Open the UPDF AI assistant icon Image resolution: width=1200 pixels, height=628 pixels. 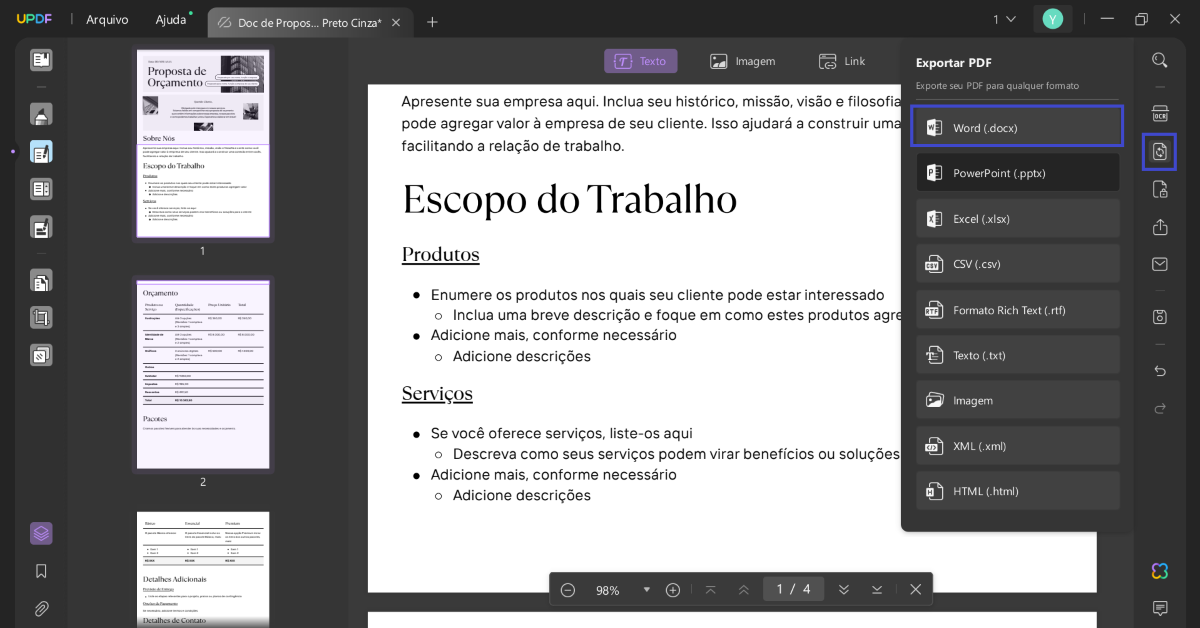tap(1159, 571)
